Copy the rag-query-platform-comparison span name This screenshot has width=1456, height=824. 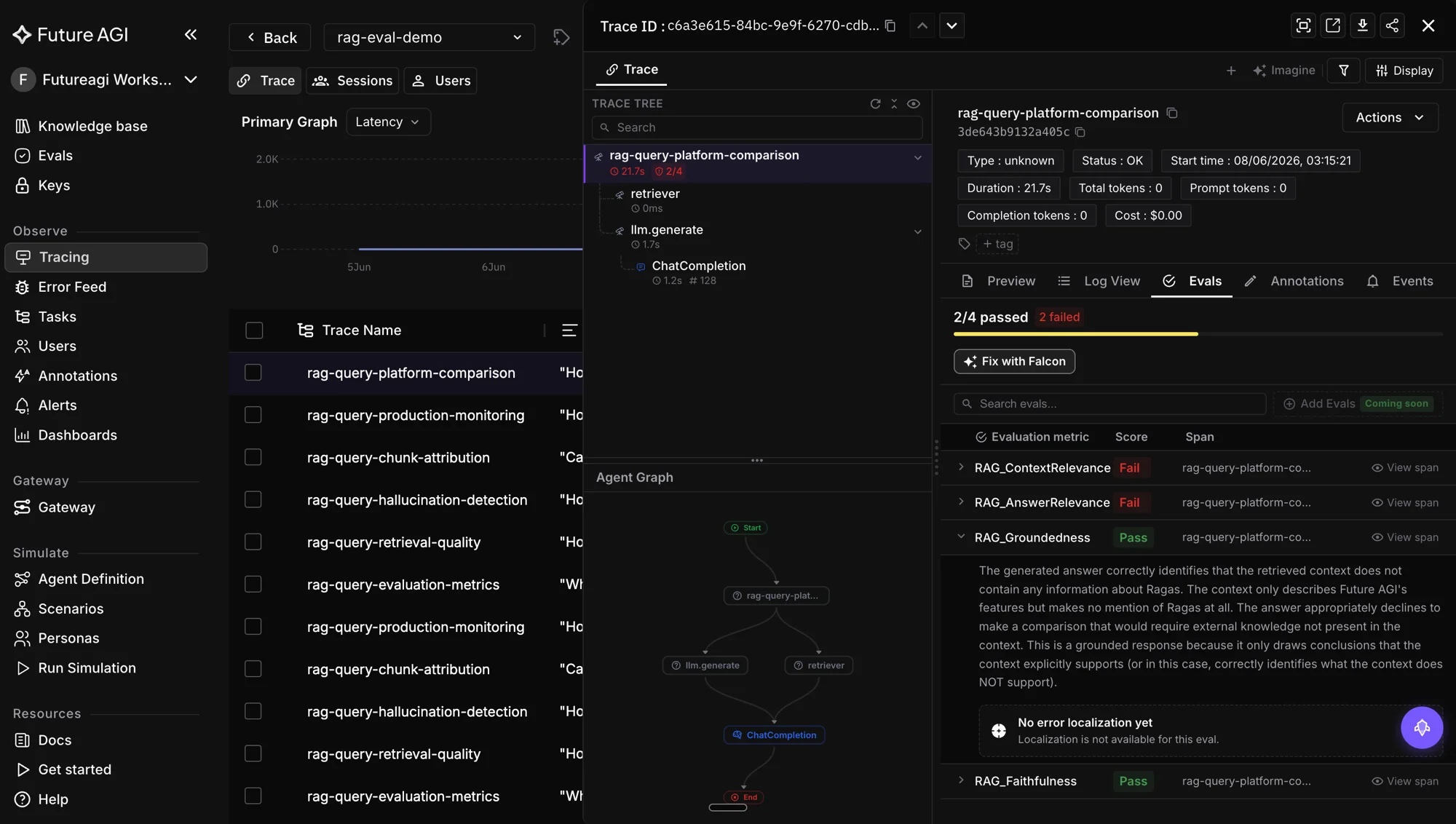tap(1172, 113)
